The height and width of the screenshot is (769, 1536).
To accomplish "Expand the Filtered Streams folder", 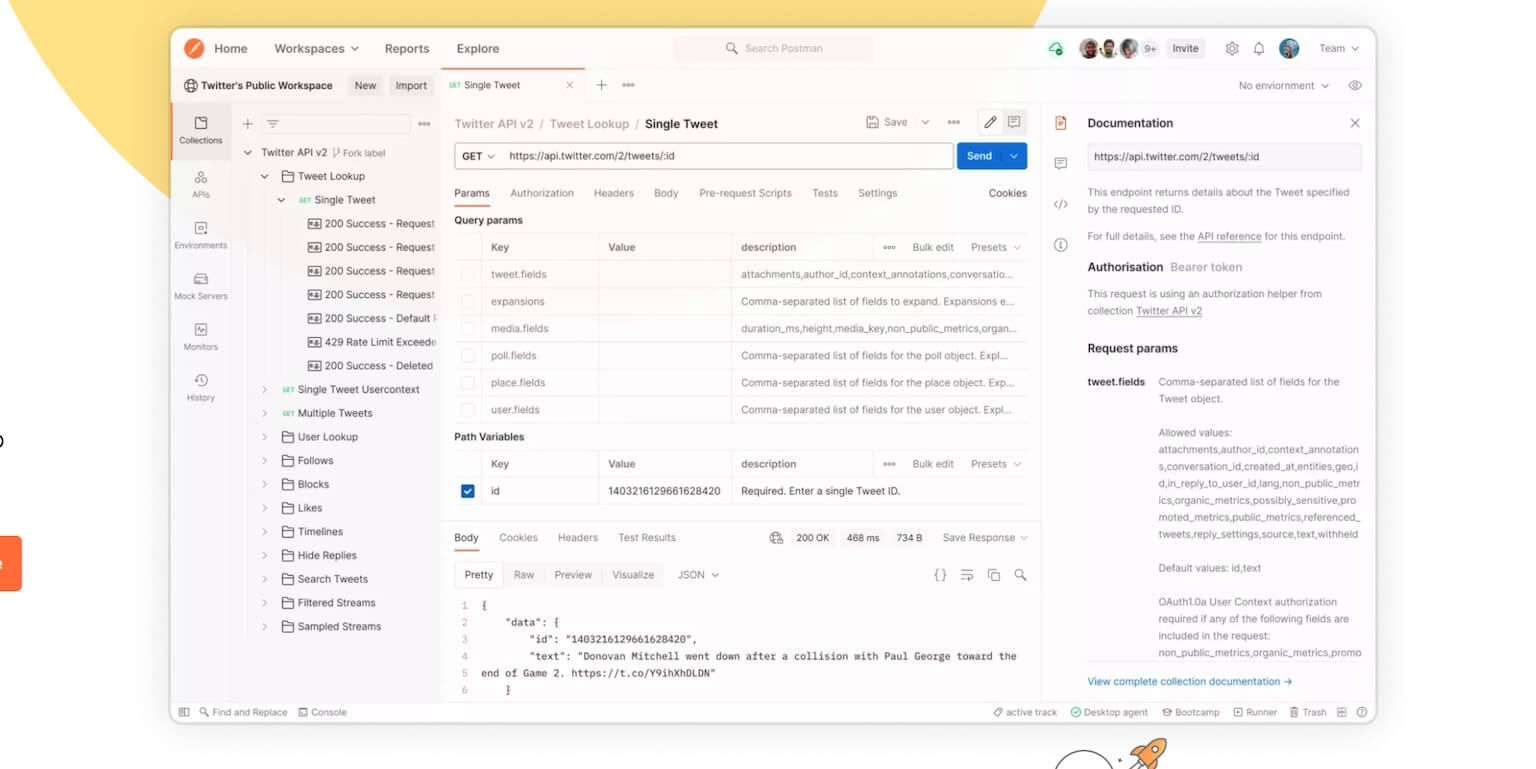I will [265, 603].
